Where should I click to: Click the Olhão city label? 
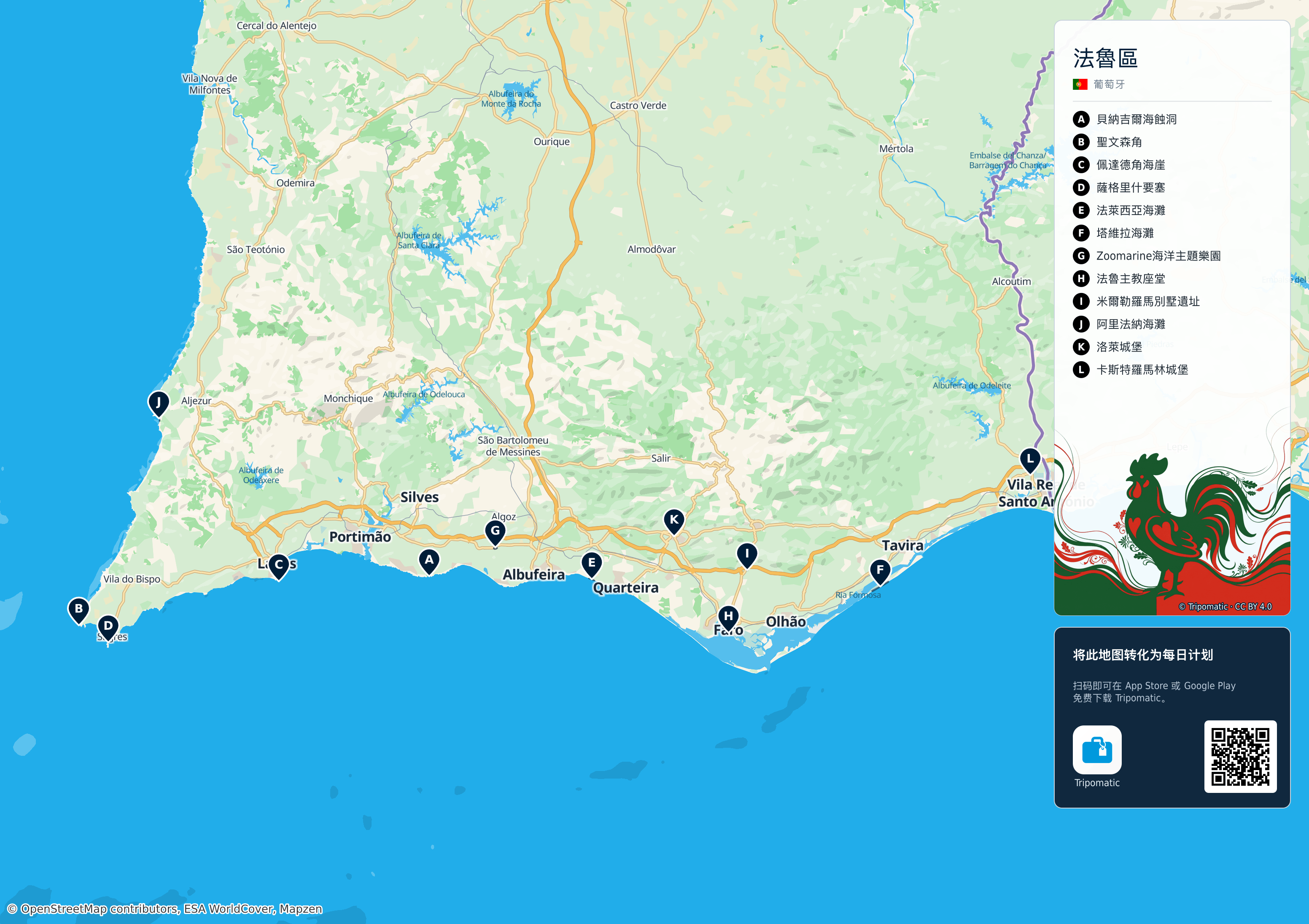click(x=786, y=622)
